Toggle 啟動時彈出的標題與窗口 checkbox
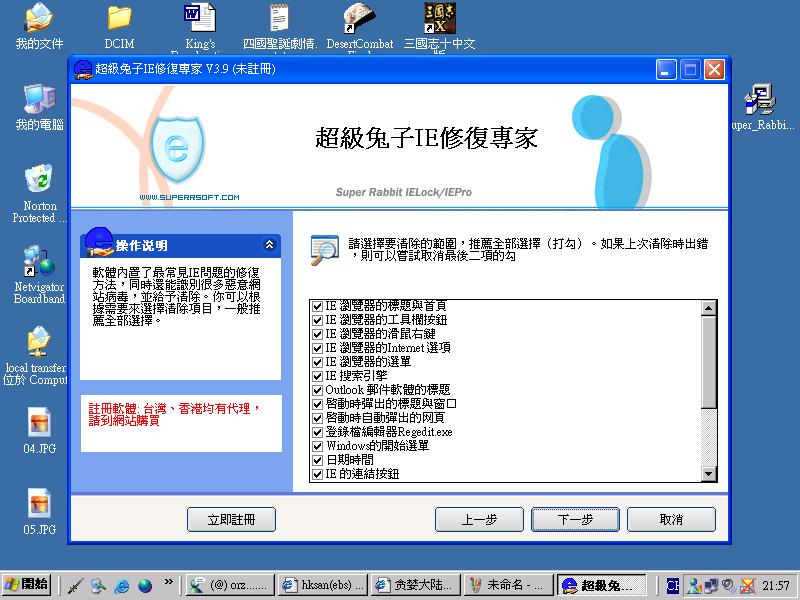 317,405
